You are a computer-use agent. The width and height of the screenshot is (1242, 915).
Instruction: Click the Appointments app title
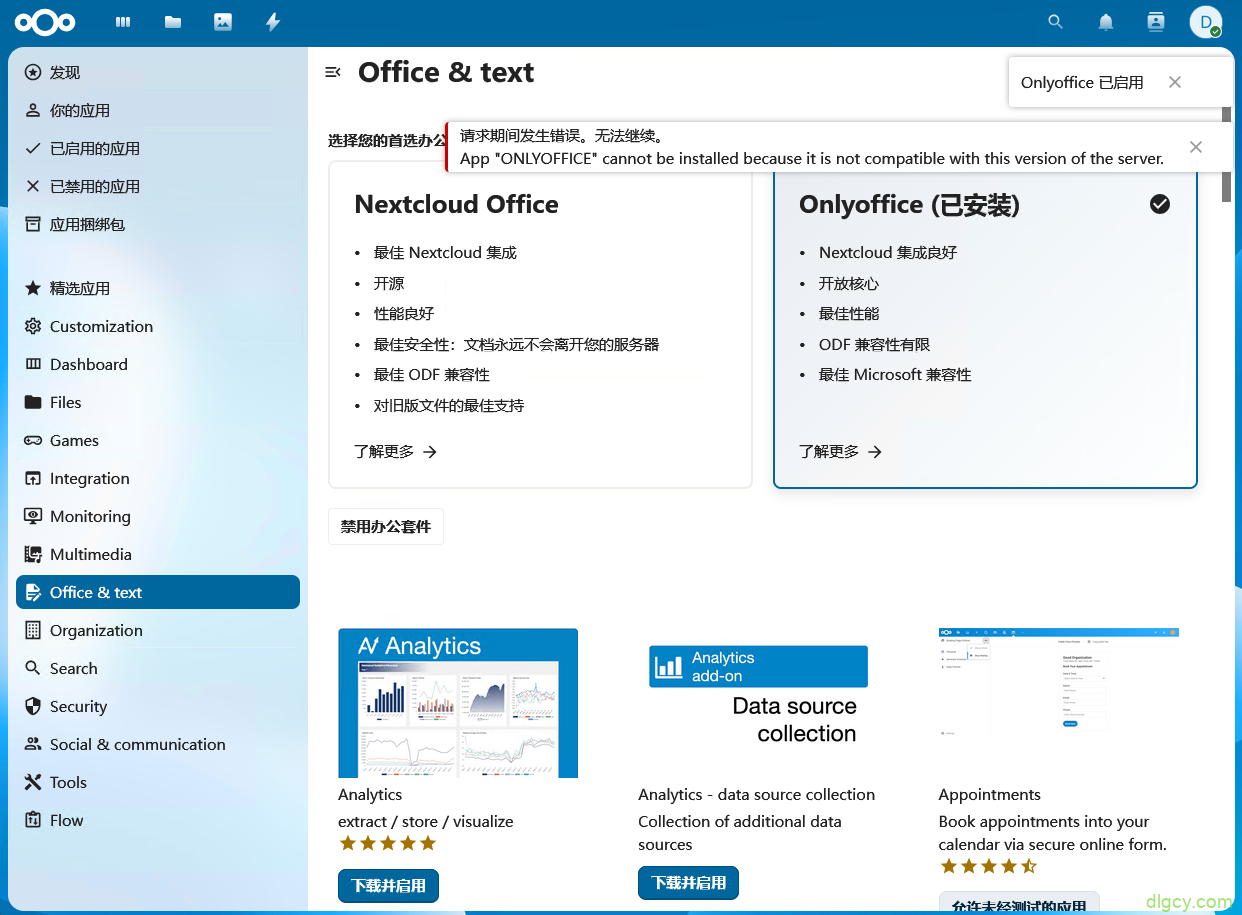pos(989,794)
